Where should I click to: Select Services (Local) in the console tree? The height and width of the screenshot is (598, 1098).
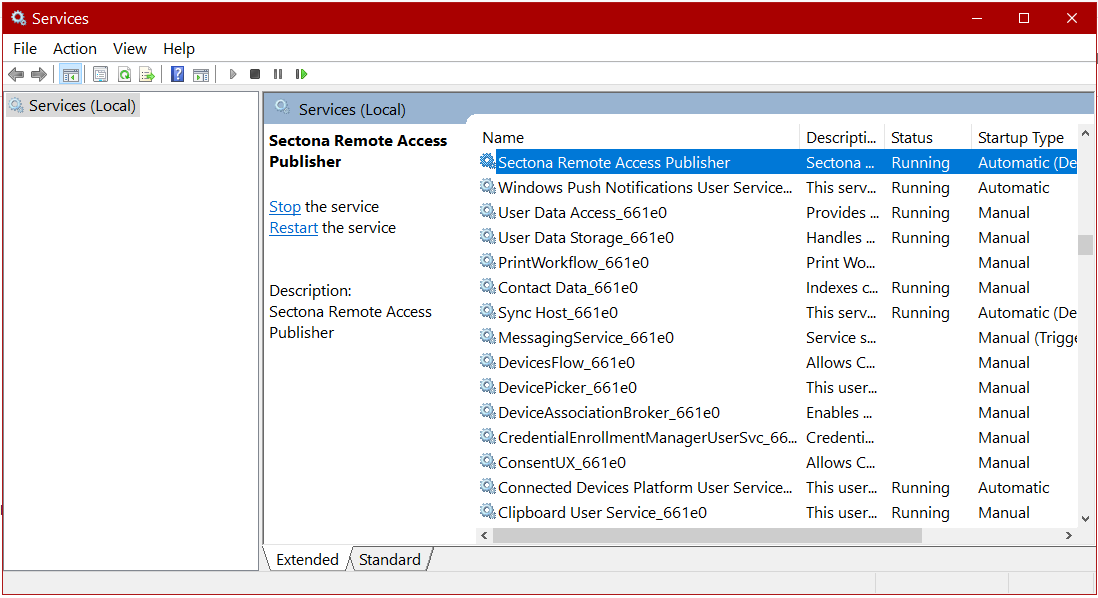pos(82,106)
